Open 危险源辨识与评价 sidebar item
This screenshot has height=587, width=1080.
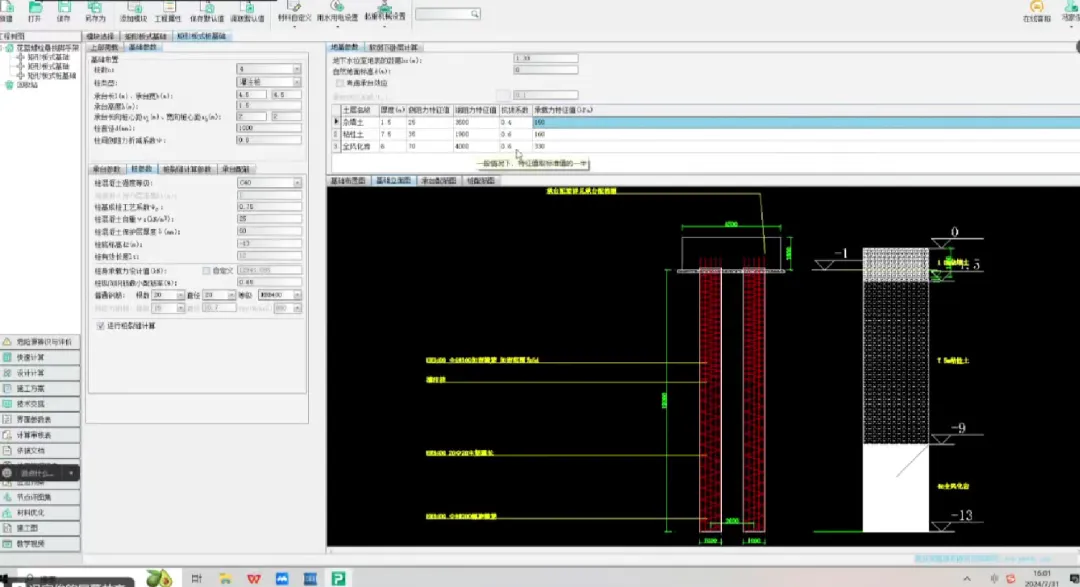pos(40,342)
